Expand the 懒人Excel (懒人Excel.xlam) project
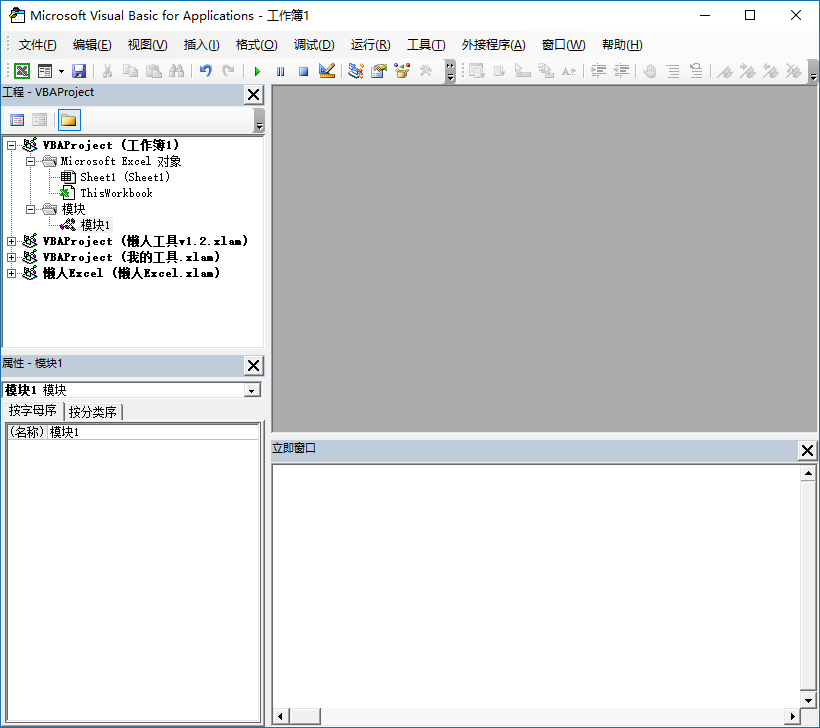The width and height of the screenshot is (820, 728). [9, 272]
